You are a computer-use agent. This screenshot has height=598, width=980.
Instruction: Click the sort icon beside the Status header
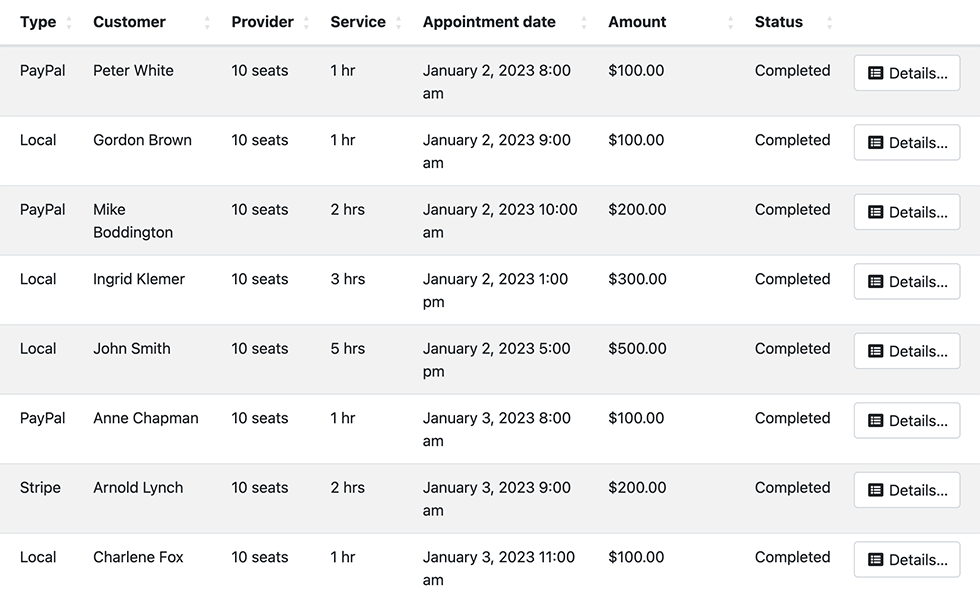(828, 22)
